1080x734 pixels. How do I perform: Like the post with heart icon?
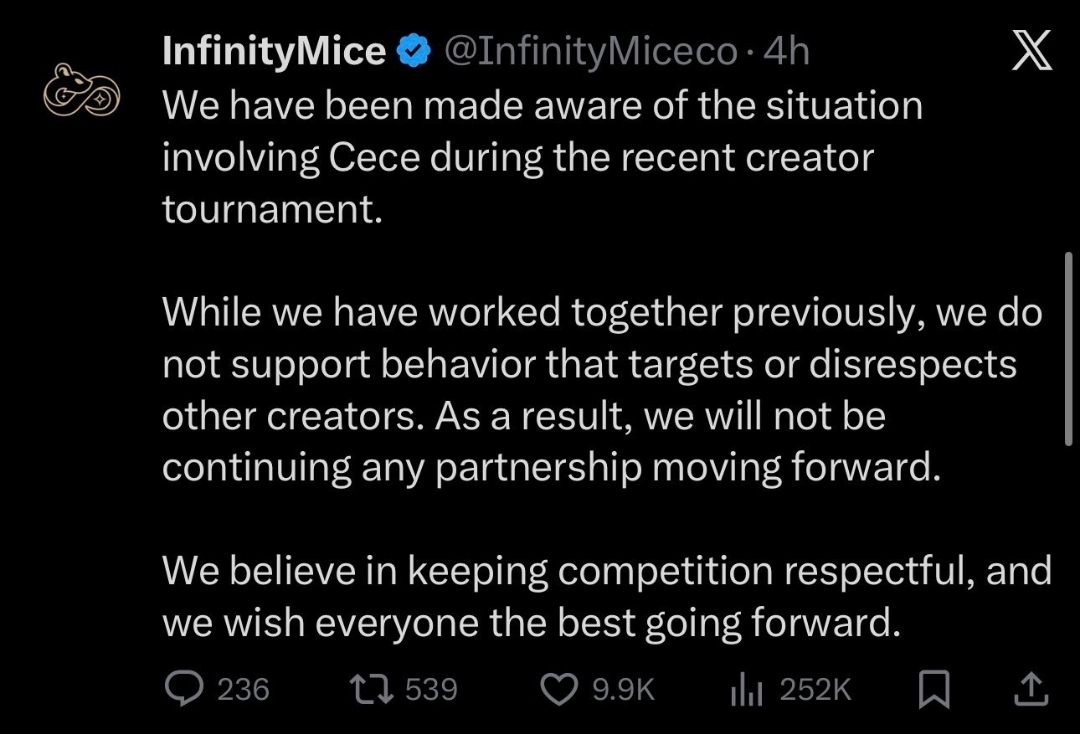click(559, 689)
